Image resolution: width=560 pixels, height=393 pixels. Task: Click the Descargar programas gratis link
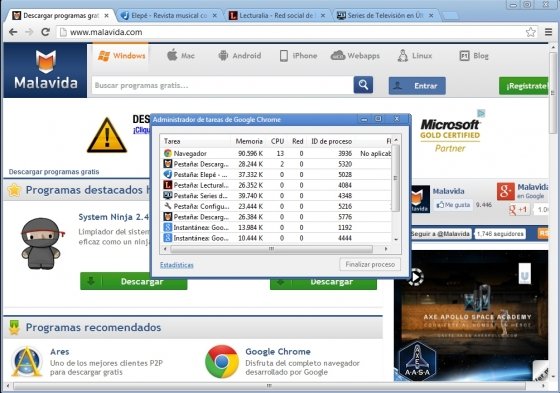(x=54, y=172)
